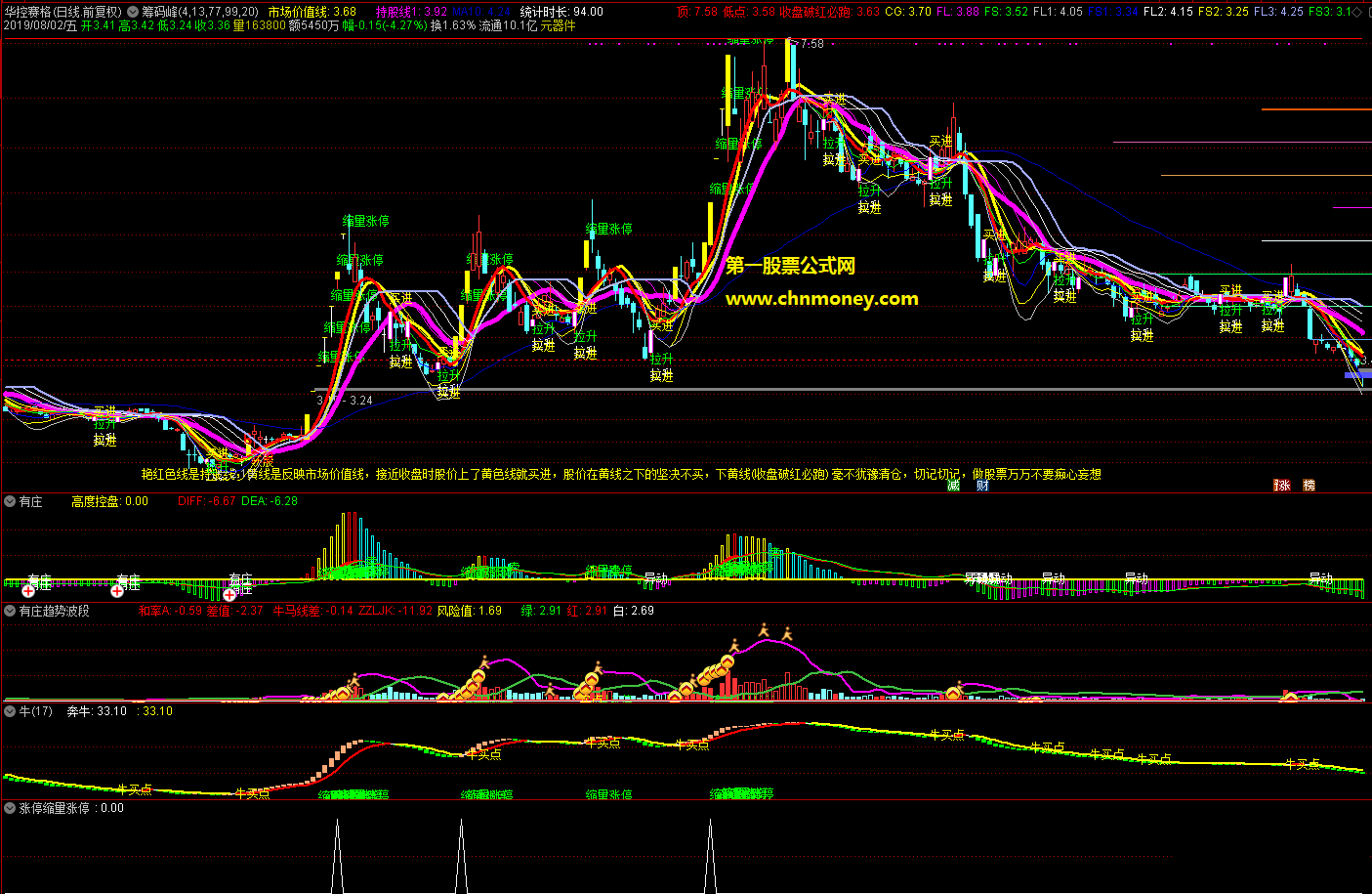Click the date 2019/08/02/五
Screen dimensions: 1372x894
pos(40,25)
